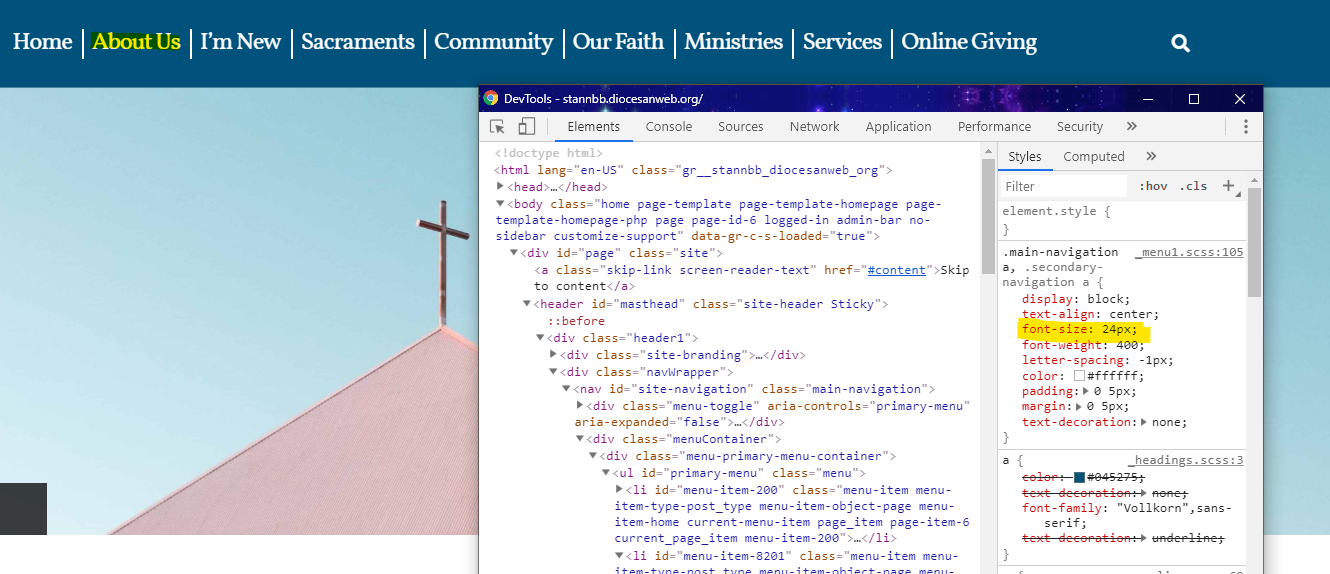Expand the head element node
Screen dimensions: 1330x574
pyautogui.click(x=501, y=187)
